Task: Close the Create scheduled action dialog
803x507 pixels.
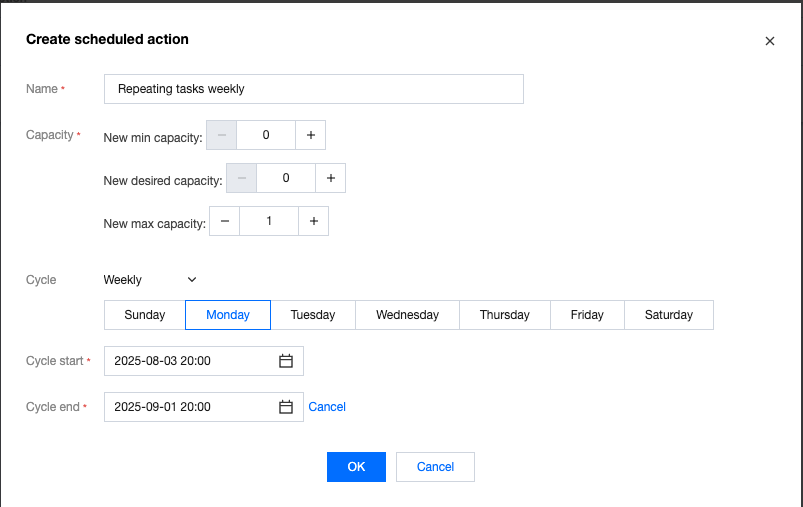Action: (770, 41)
